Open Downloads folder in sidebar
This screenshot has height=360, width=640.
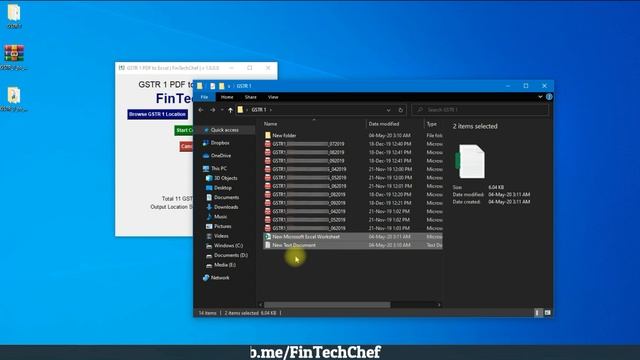[226, 207]
